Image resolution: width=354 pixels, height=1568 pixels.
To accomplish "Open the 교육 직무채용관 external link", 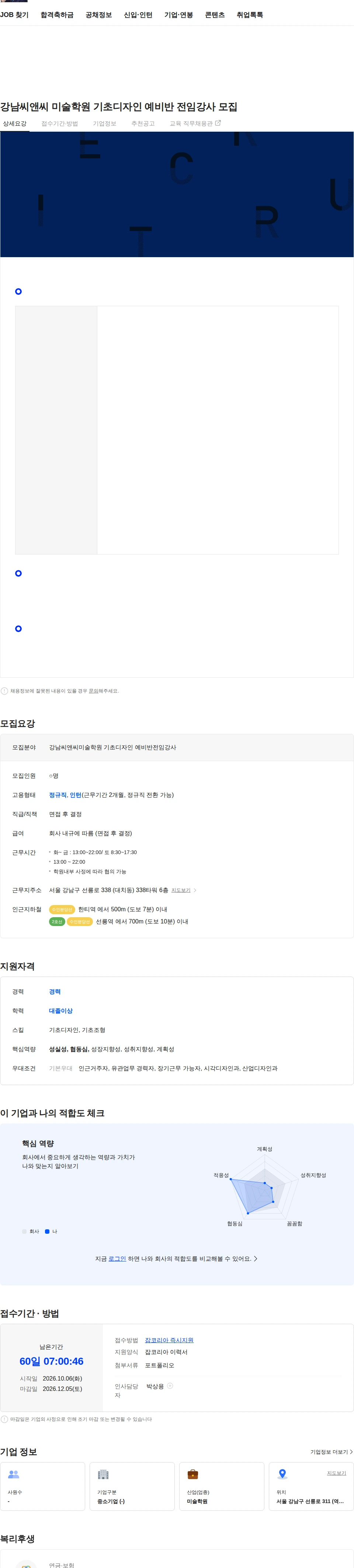I will coord(195,124).
